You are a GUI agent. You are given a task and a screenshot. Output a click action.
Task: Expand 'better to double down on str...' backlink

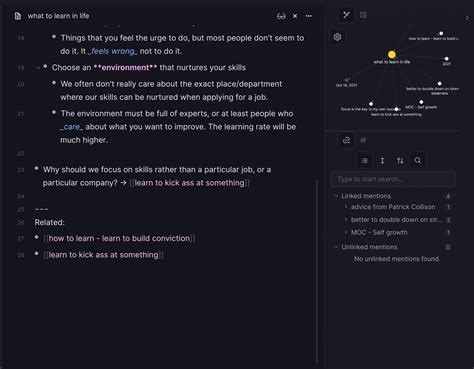coord(346,220)
